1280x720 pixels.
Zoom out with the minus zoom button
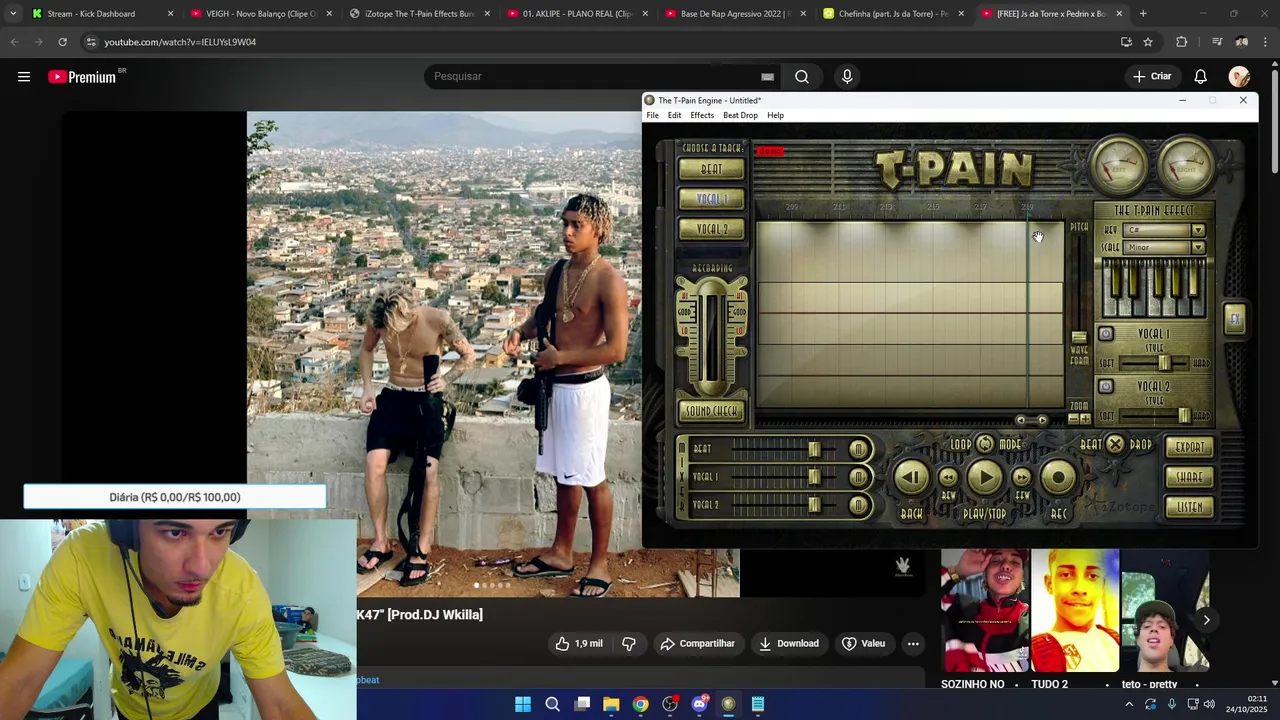(x=1073, y=419)
